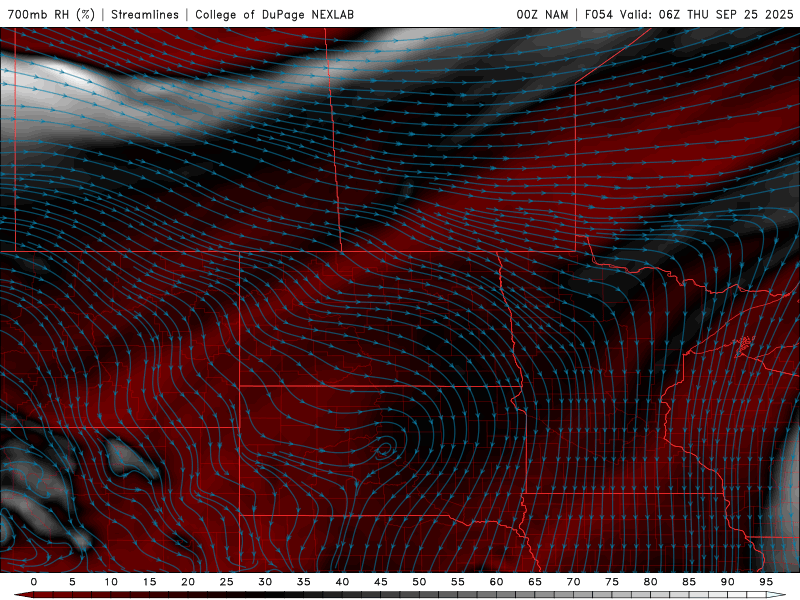Click the streamline circulation center swirl
The width and height of the screenshot is (800, 600).
385,449
